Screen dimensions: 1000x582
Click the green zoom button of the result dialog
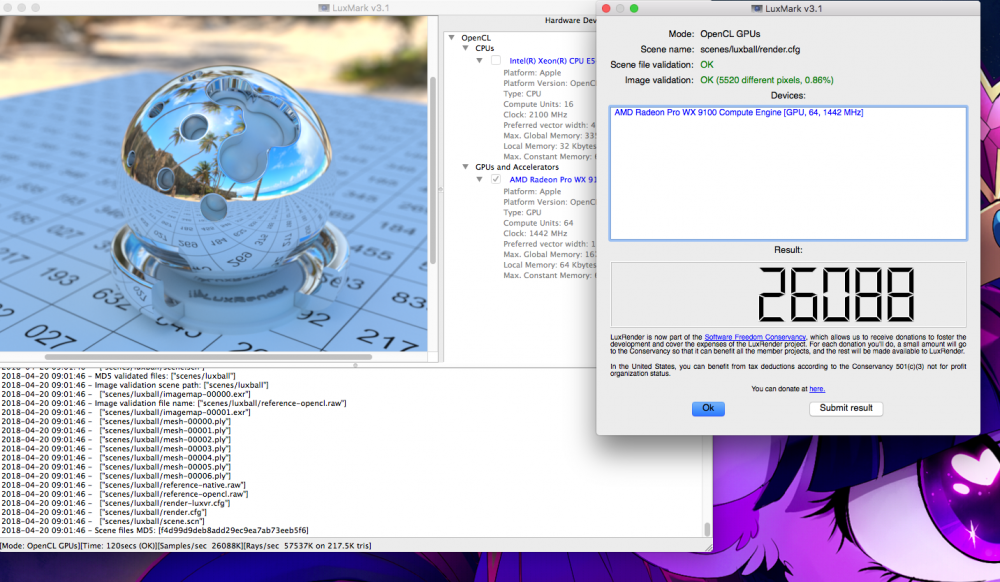coord(634,8)
